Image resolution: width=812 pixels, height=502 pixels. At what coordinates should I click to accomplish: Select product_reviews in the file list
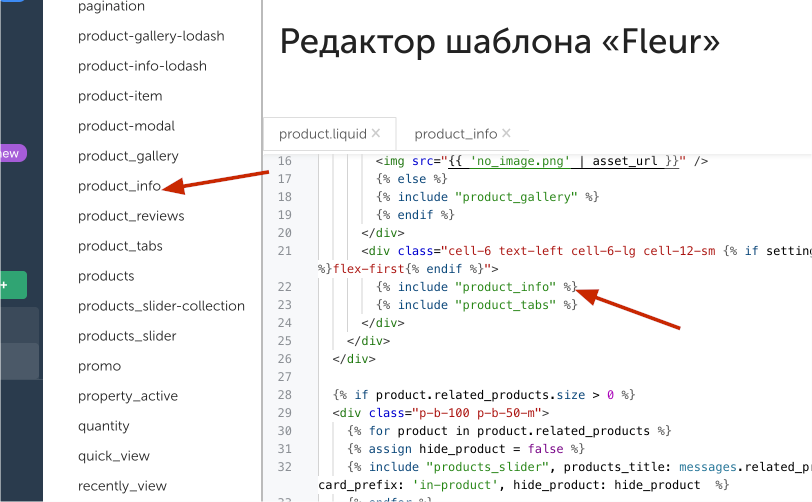coord(131,216)
